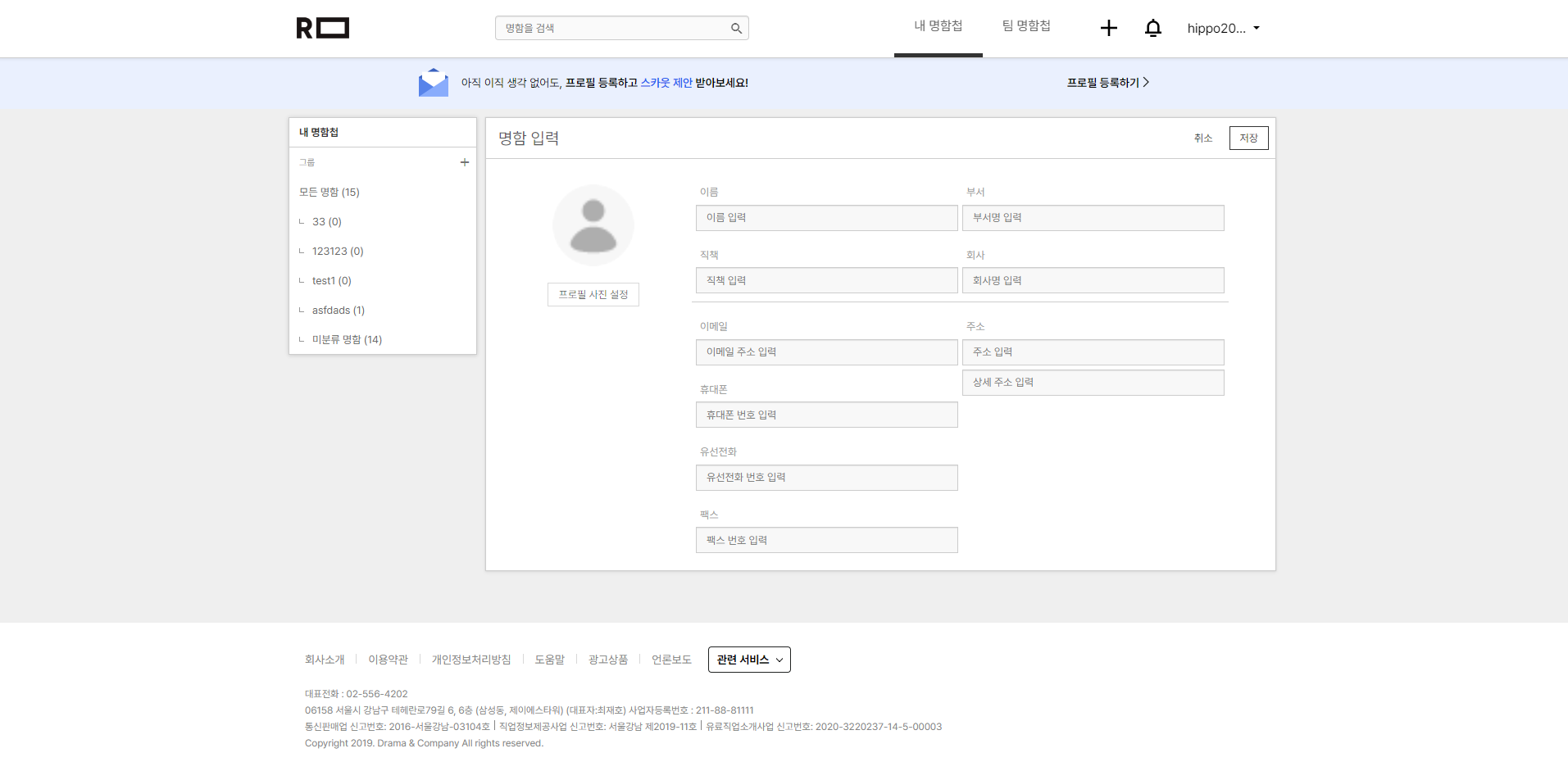
Task: Click the 주소 입력 field
Action: [1093, 352]
